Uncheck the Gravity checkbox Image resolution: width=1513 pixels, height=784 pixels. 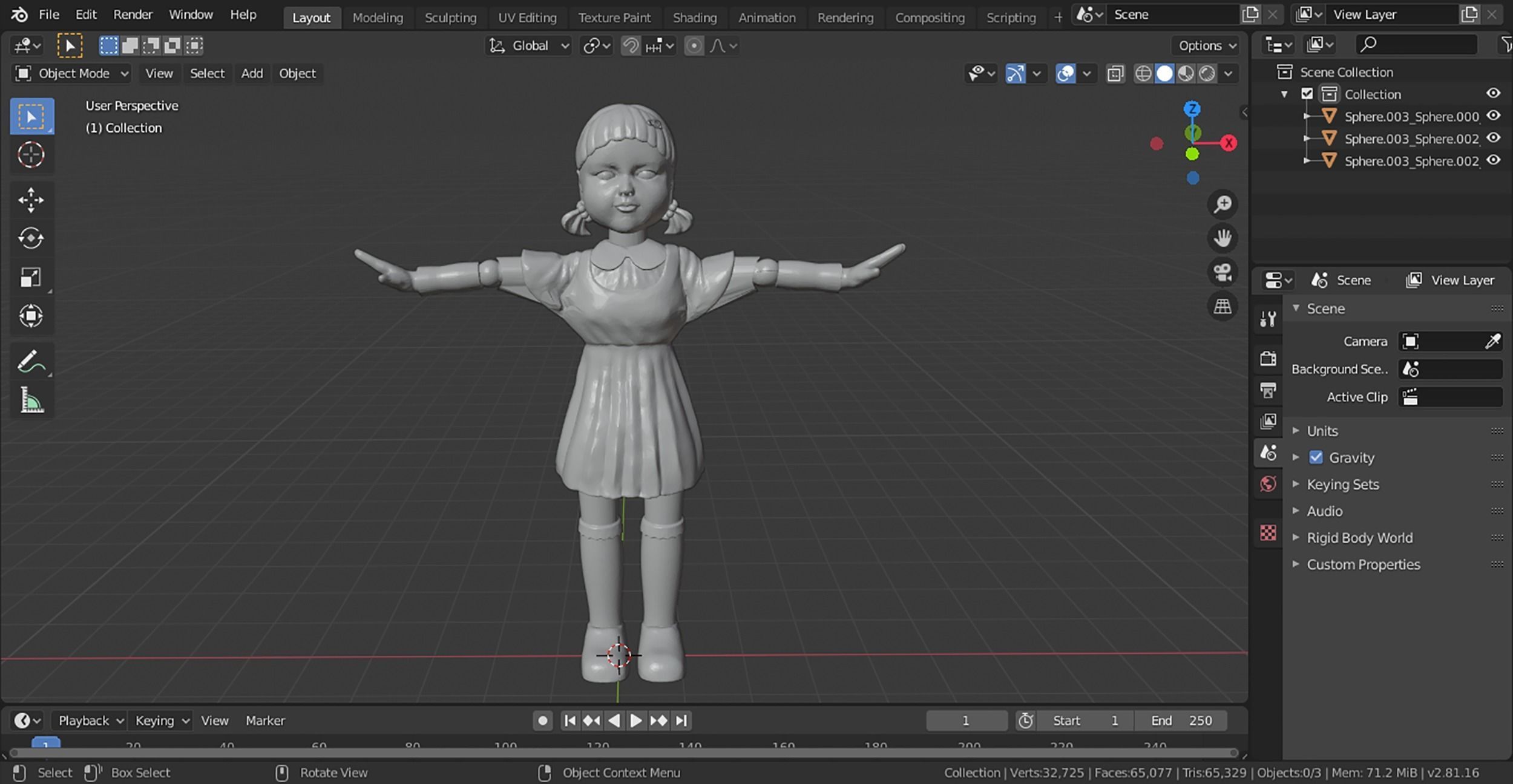[x=1316, y=457]
